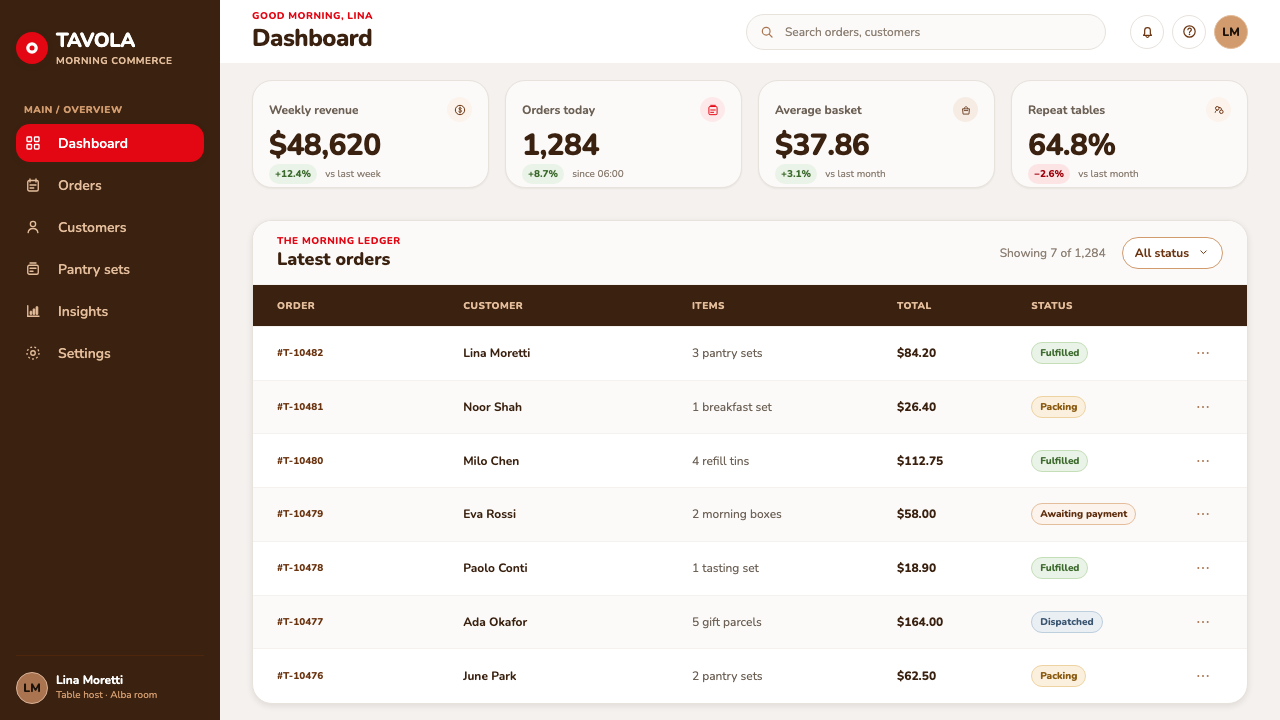Click the Orders today icon
1280x720 pixels.
713,110
